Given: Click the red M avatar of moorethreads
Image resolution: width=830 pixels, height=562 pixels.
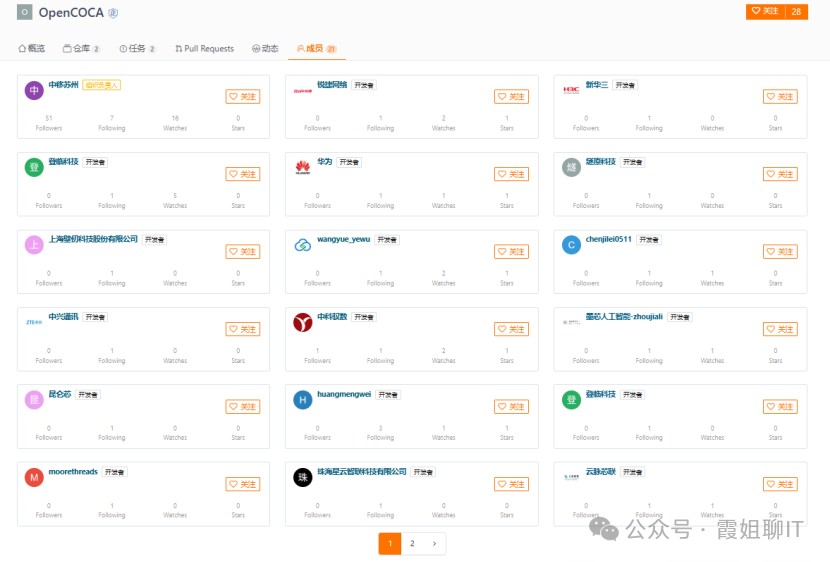Looking at the screenshot, I should point(34,477).
